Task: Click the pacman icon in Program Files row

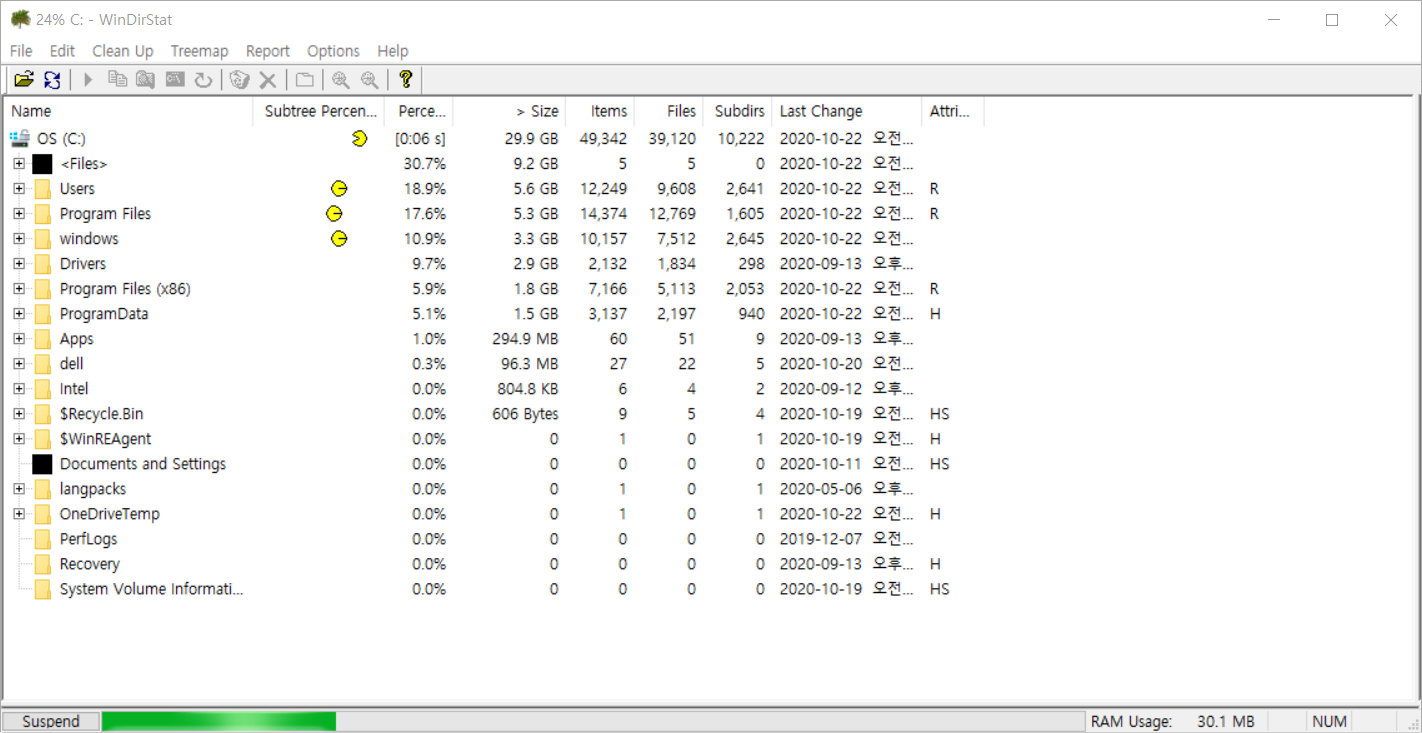Action: click(334, 213)
